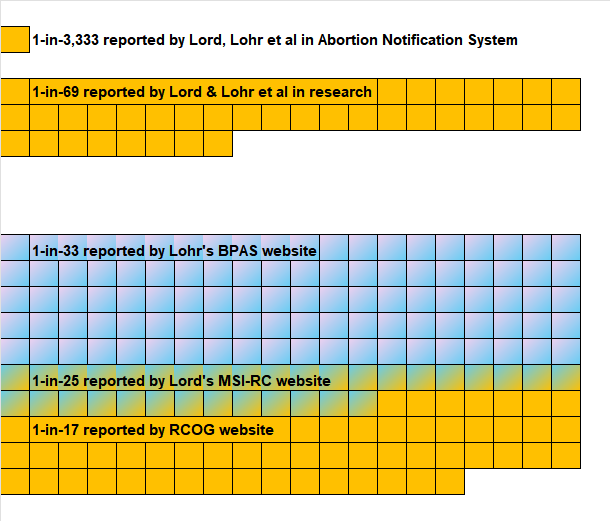
Task: Click the final orange square in the bottom row
Action: click(x=450, y=482)
